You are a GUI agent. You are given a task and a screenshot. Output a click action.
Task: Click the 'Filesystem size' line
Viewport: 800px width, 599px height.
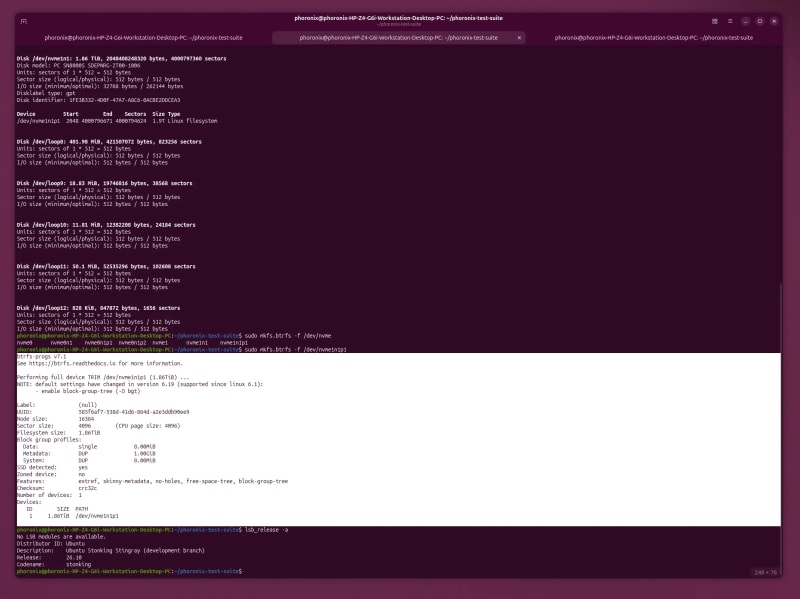58,433
